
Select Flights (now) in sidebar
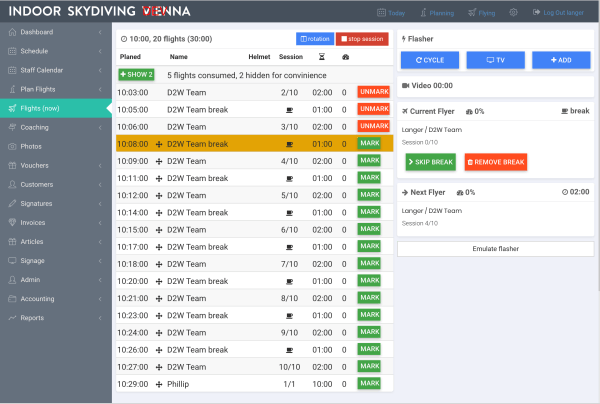click(x=56, y=108)
